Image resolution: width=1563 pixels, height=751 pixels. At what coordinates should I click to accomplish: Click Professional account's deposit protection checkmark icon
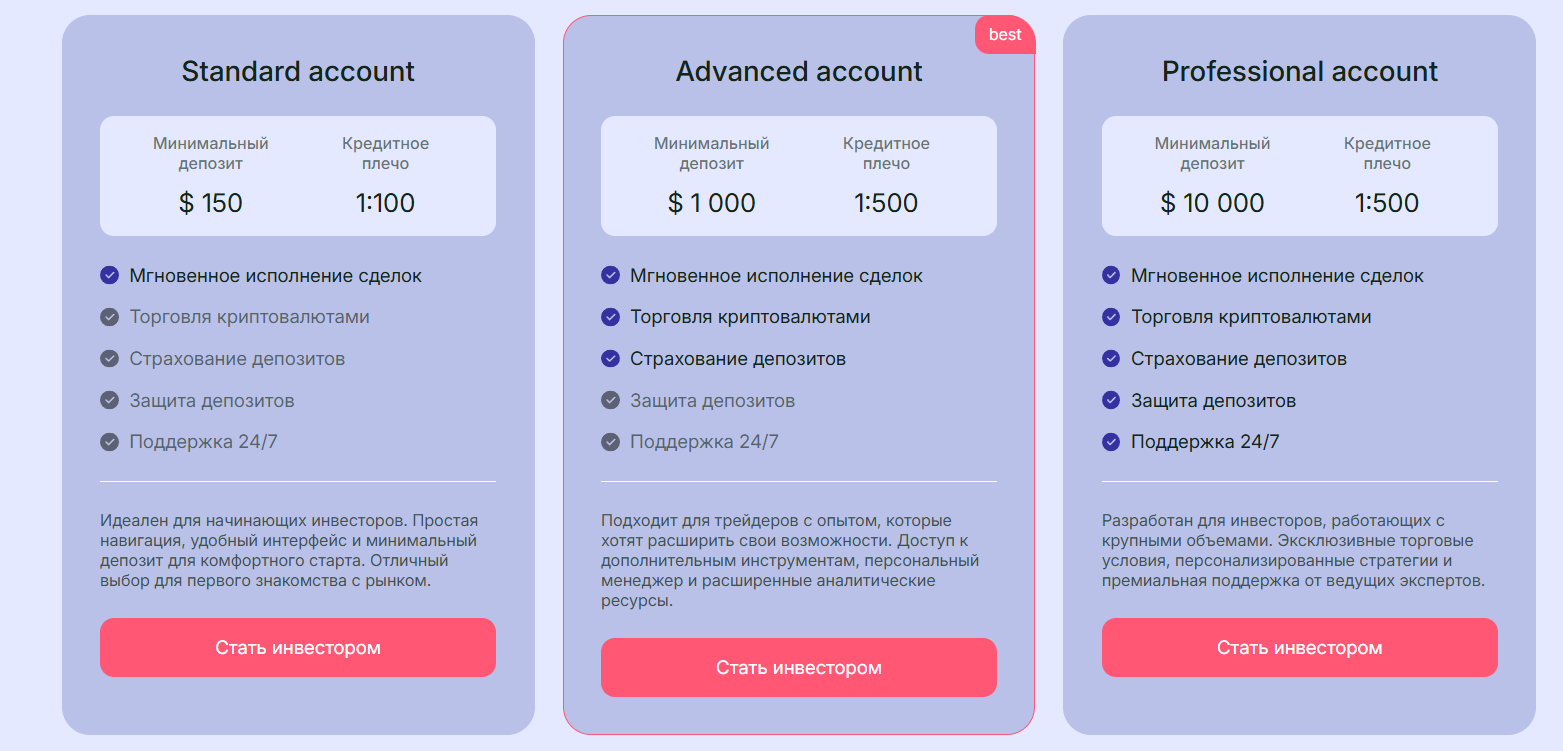1111,400
